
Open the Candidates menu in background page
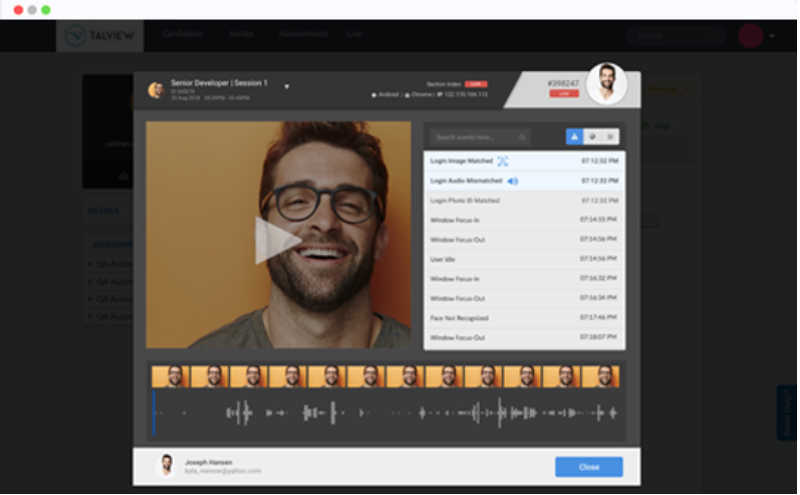tap(183, 34)
